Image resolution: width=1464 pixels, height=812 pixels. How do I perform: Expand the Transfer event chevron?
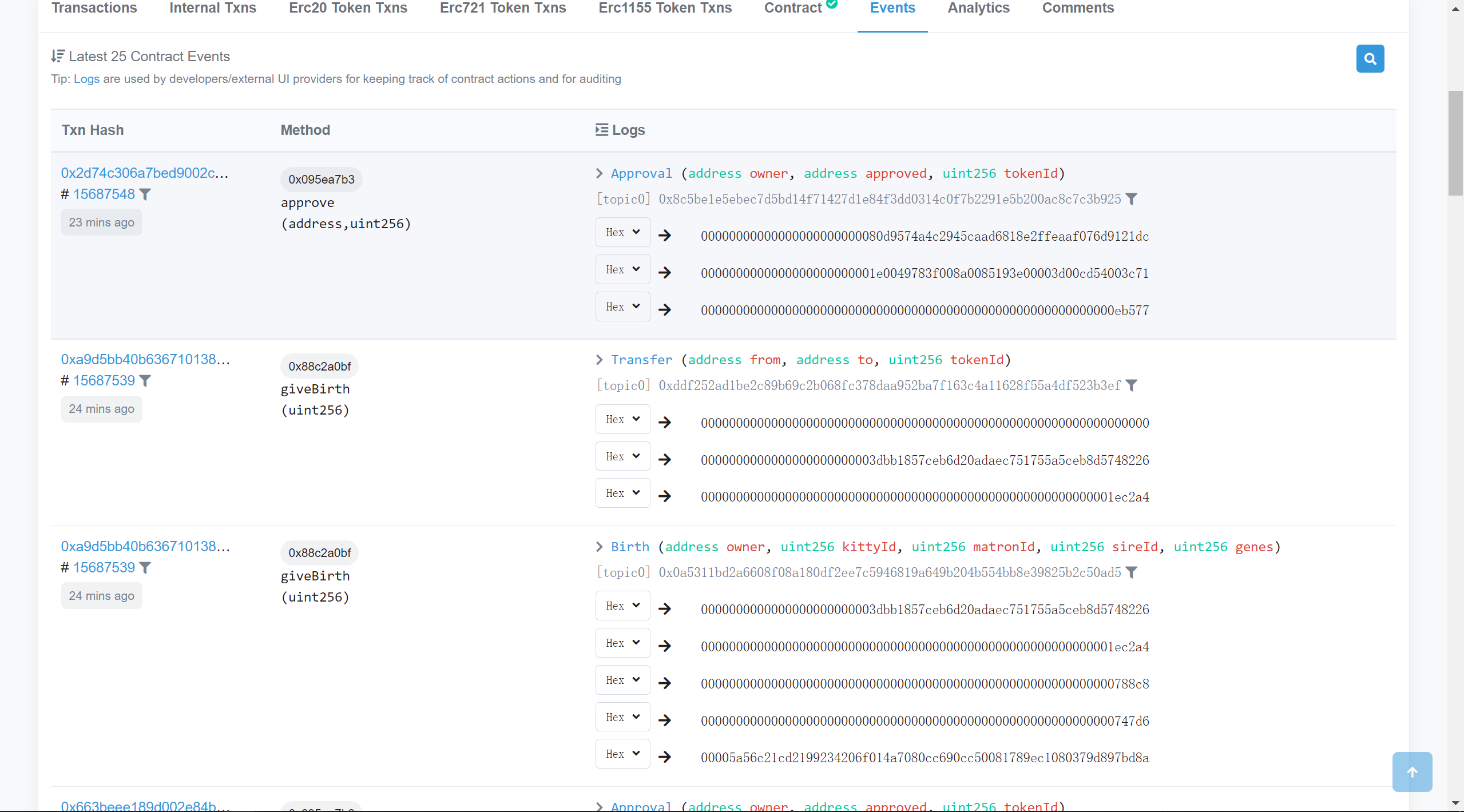pos(599,360)
